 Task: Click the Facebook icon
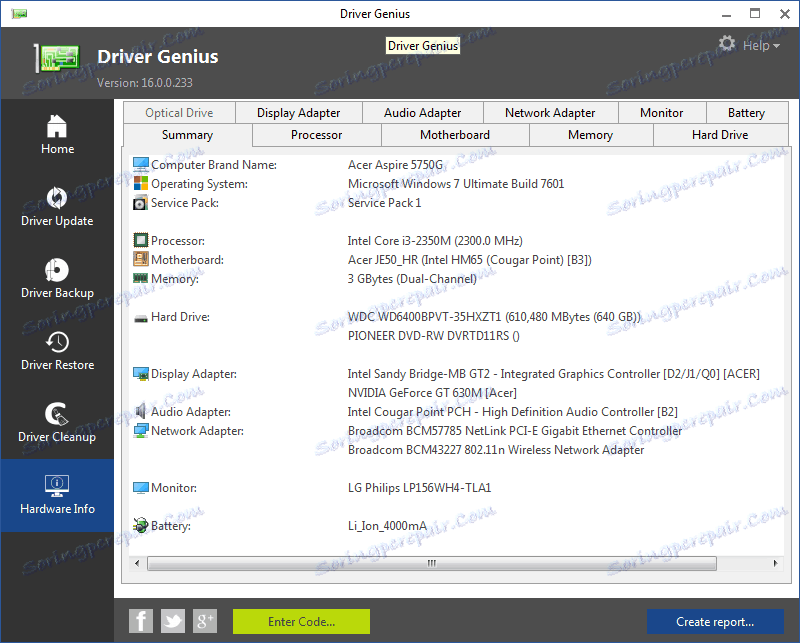pyautogui.click(x=141, y=621)
